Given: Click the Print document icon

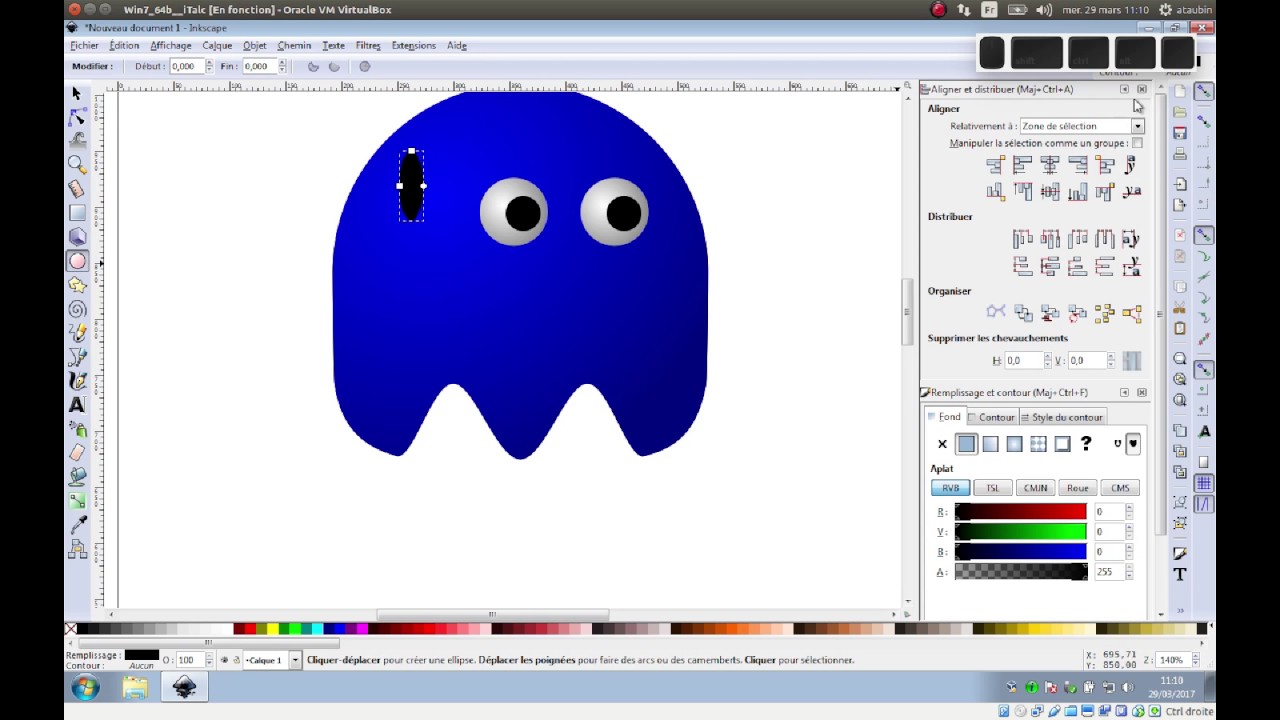Looking at the screenshot, I should click(1180, 155).
